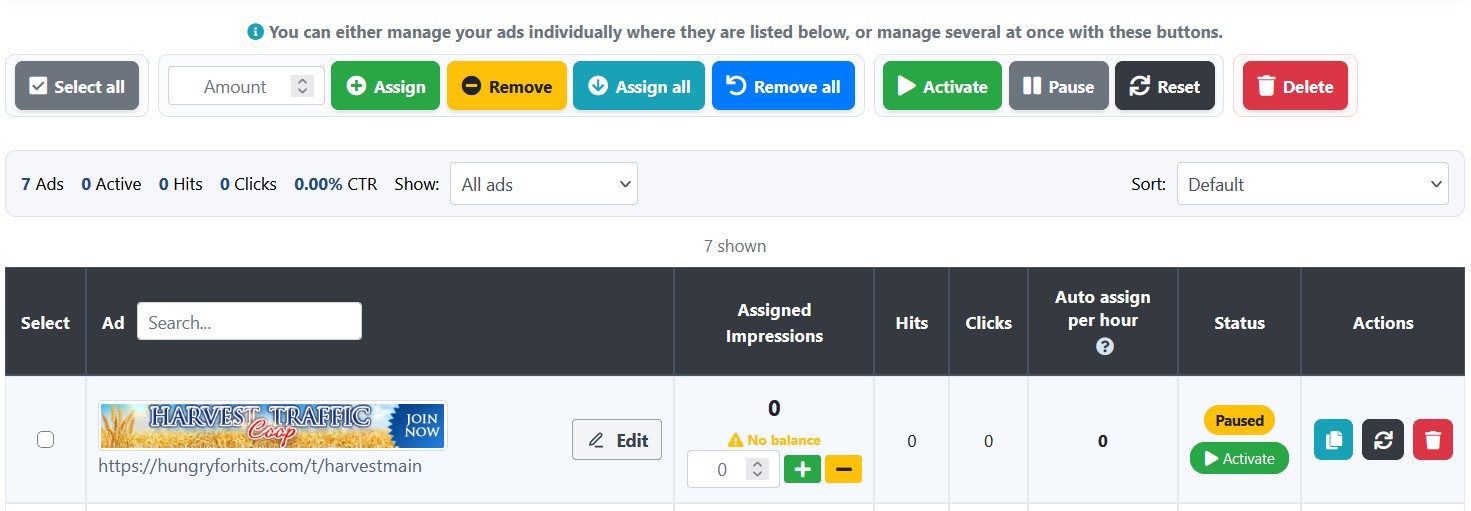The image size is (1471, 511).
Task: Click the Assign all button
Action: 639,86
